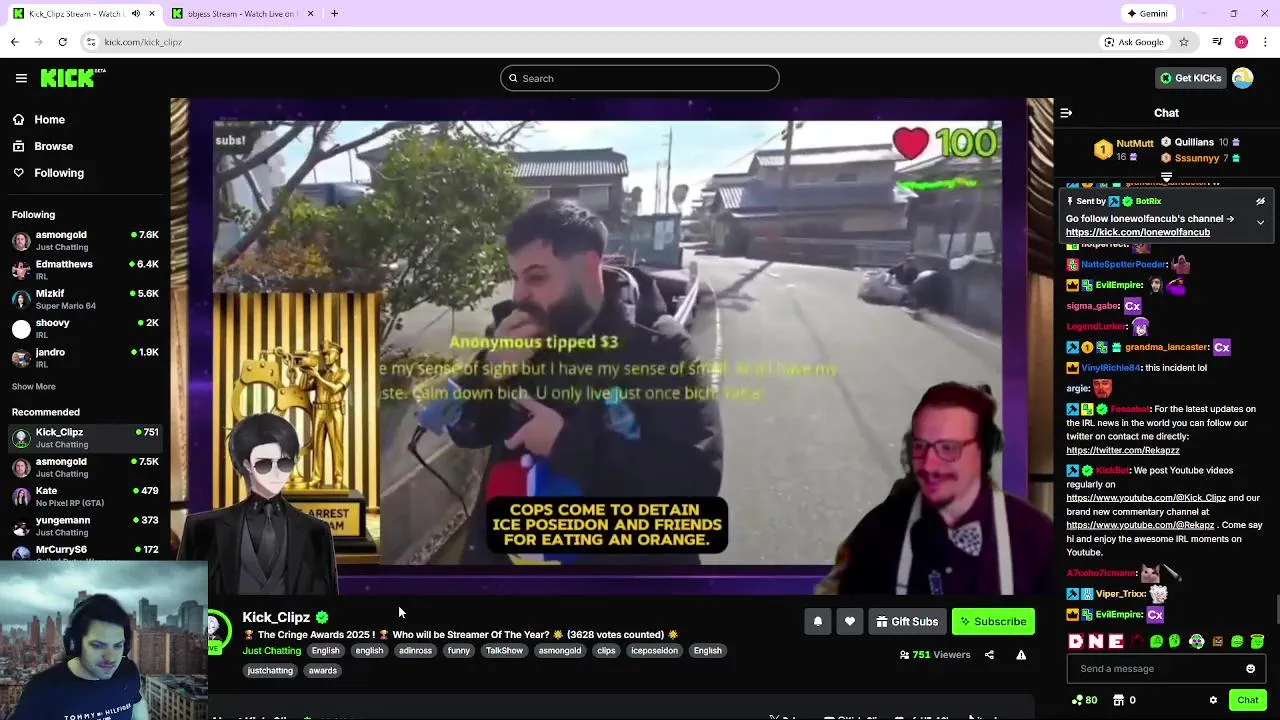Open the Kick hamburger menu
This screenshot has width=1280, height=720.
[x=21, y=78]
